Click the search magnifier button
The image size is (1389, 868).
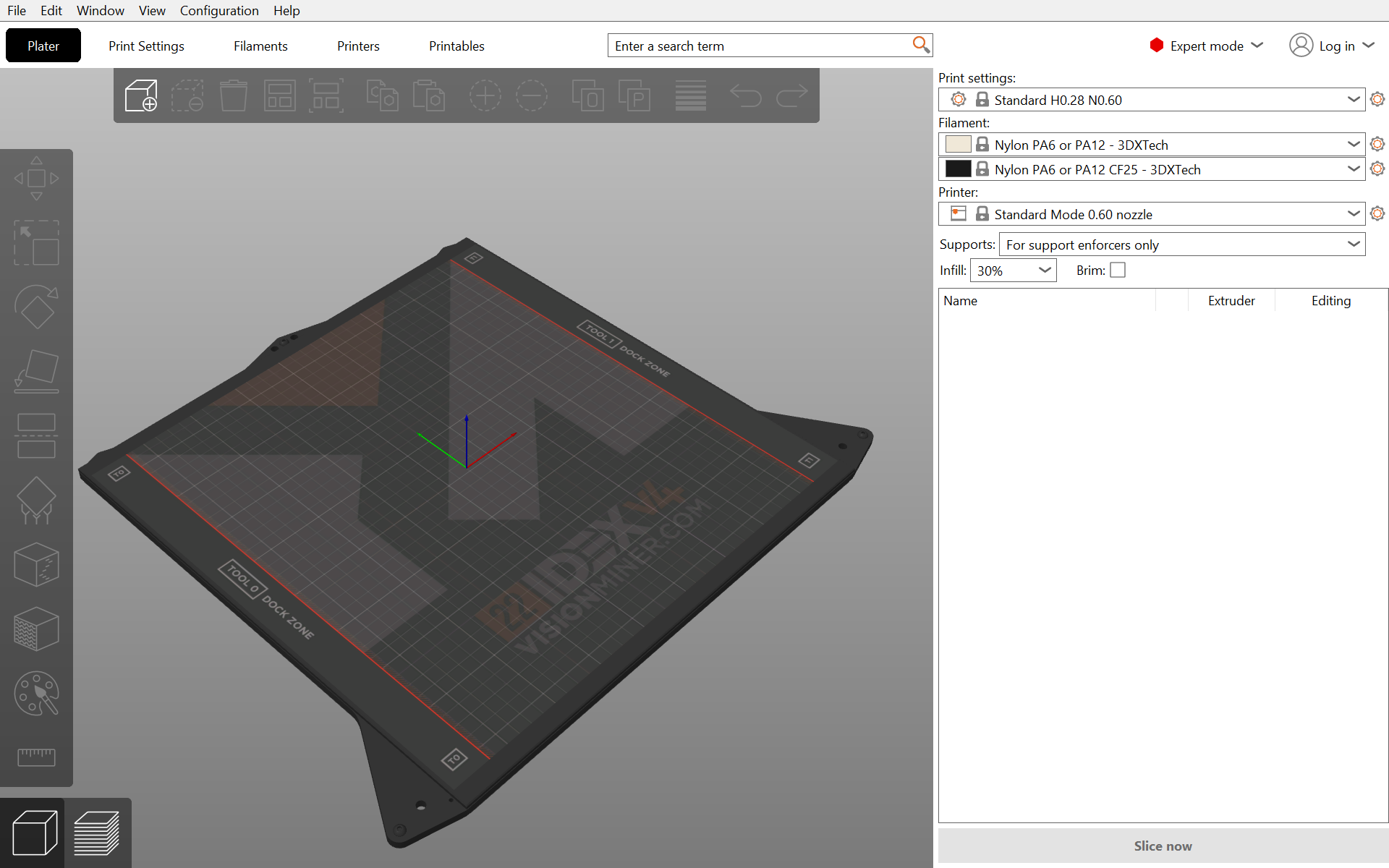coord(920,45)
